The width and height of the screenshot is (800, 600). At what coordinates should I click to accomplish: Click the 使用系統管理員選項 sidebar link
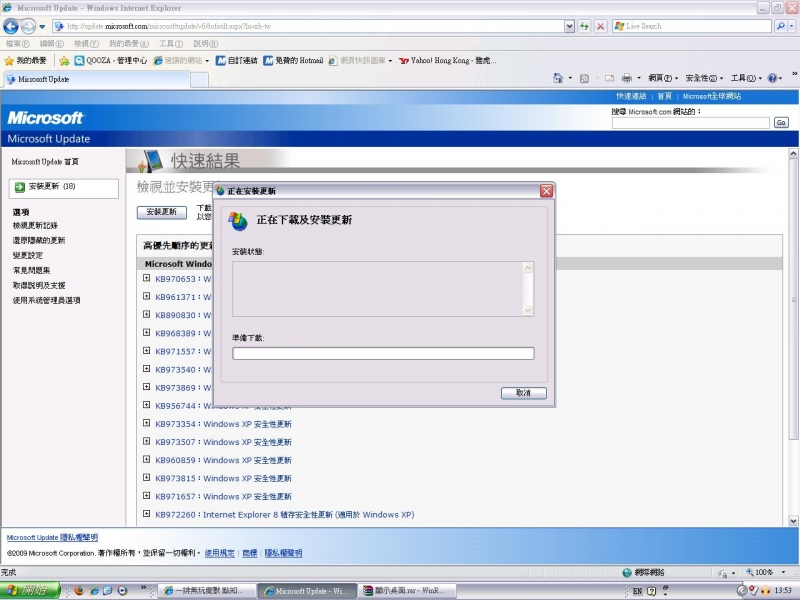click(x=46, y=301)
